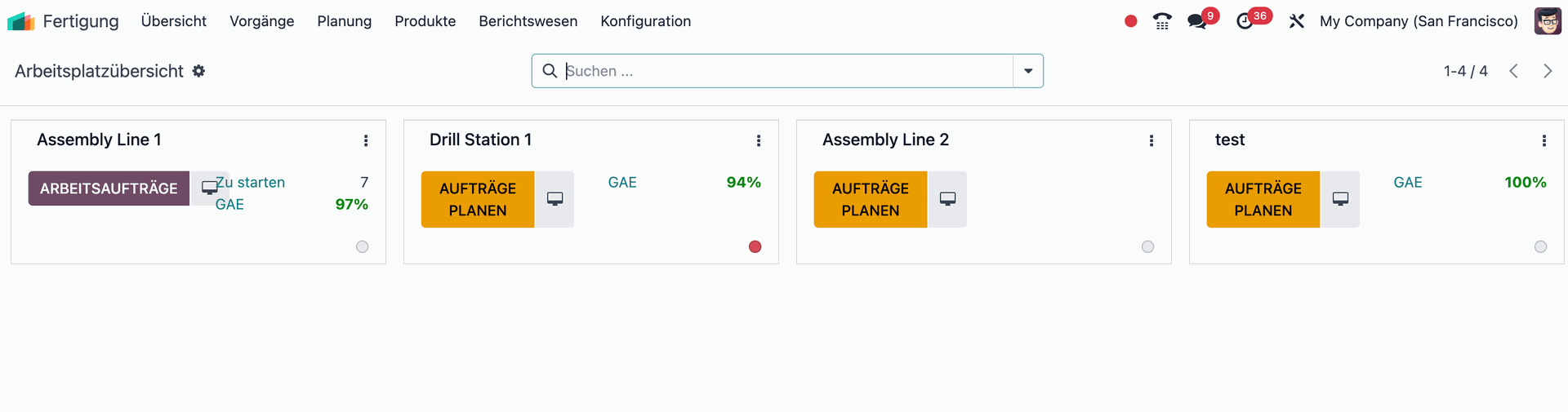Open the Vorgänge menu
This screenshot has height=412, width=1568.
click(261, 21)
